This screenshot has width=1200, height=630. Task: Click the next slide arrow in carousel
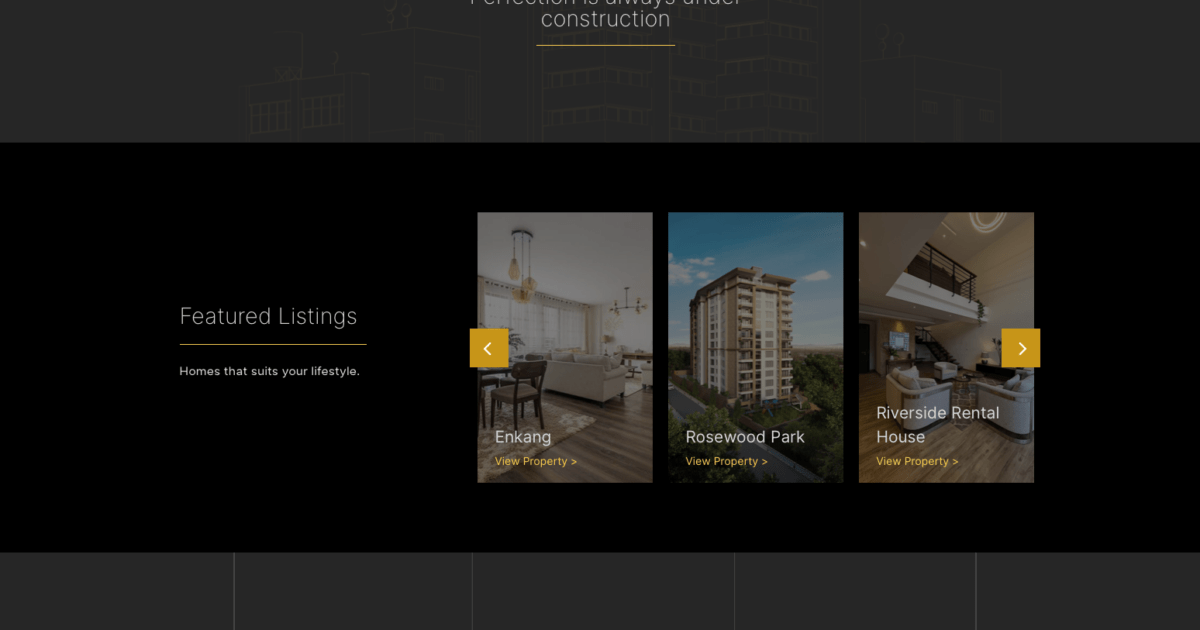pyautogui.click(x=1020, y=348)
